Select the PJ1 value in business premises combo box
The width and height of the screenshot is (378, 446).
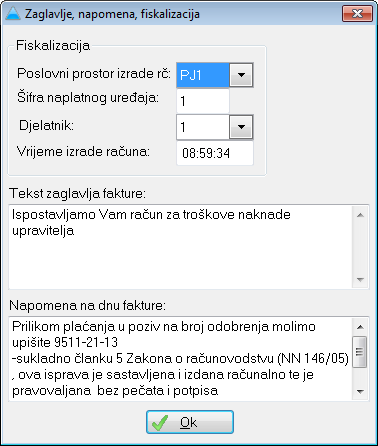coord(203,75)
